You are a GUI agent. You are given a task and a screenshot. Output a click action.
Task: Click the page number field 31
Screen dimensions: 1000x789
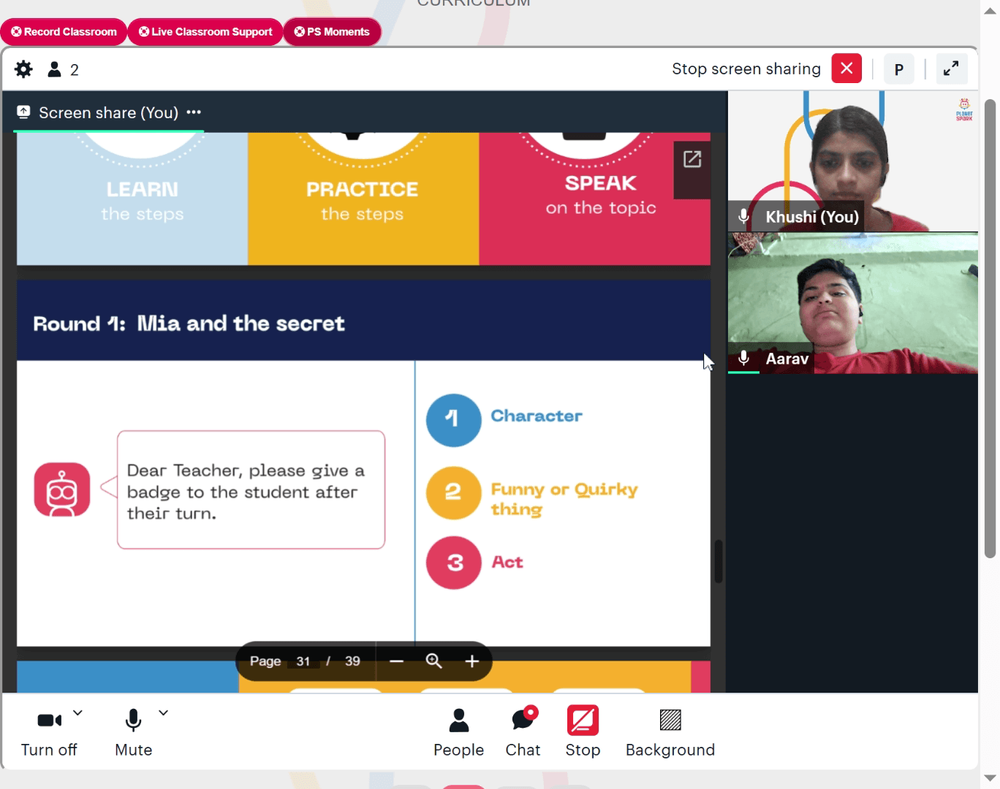coord(303,661)
